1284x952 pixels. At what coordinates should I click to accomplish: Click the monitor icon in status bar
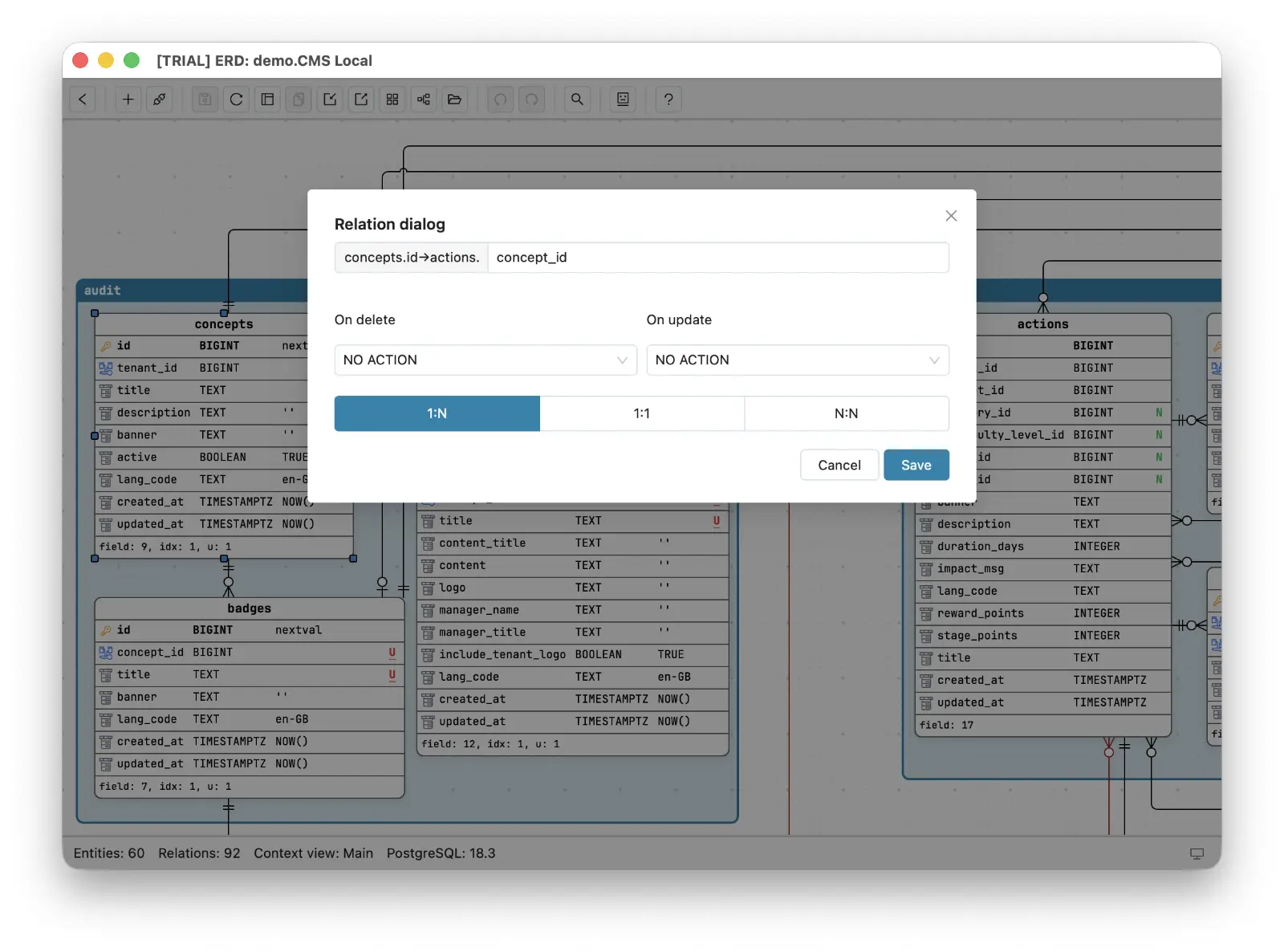point(1197,853)
